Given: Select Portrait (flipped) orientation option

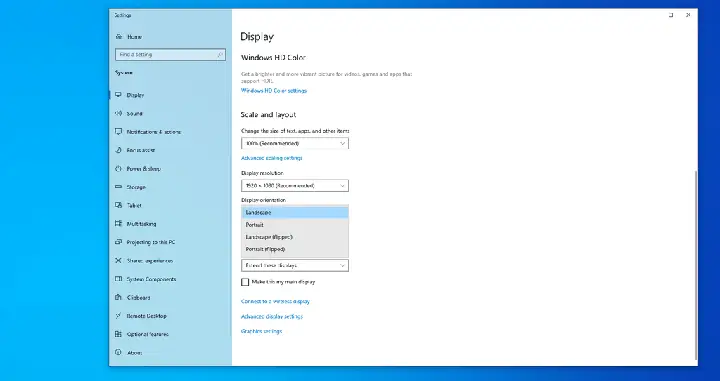Looking at the screenshot, I should tap(295, 249).
